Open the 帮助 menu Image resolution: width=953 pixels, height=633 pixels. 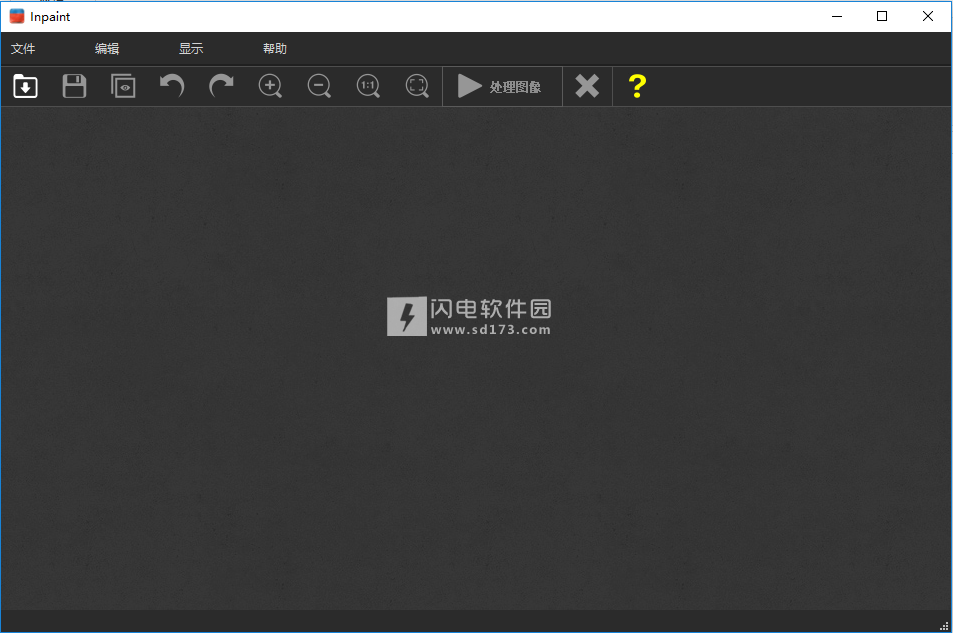point(275,49)
